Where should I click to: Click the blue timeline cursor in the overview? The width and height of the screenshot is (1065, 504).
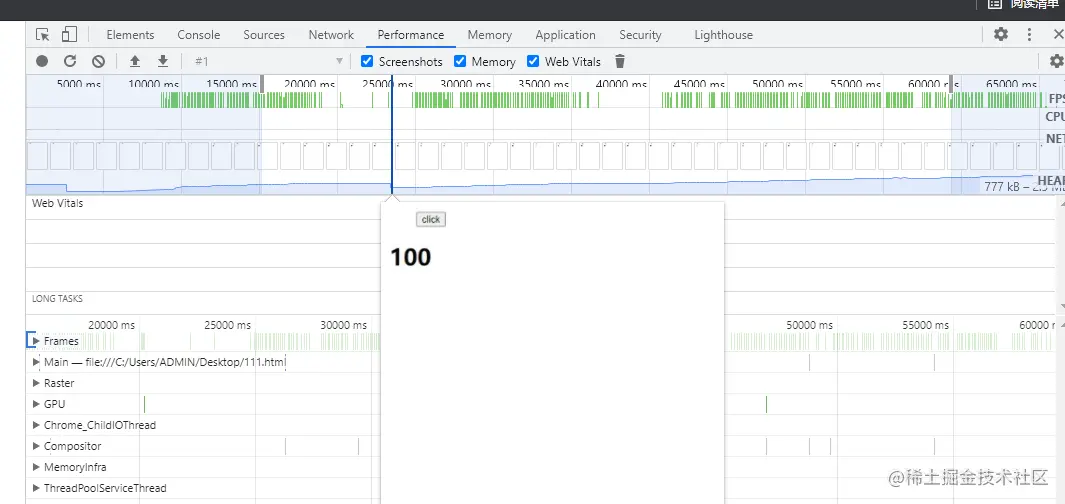(391, 134)
